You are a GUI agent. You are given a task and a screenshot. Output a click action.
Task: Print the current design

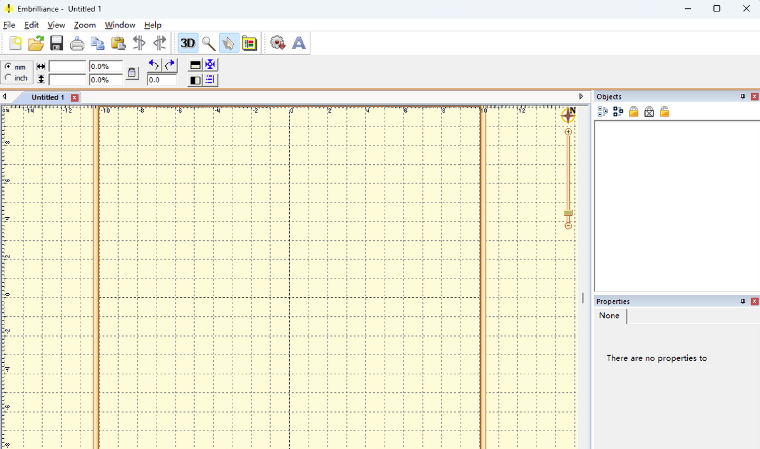pyautogui.click(x=77, y=44)
